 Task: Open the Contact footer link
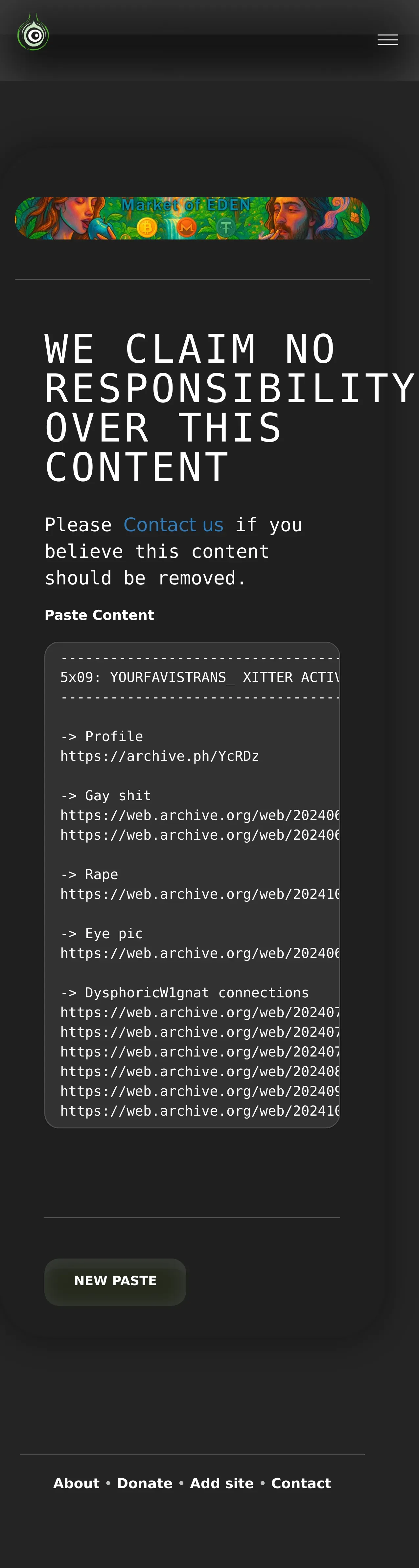pyautogui.click(x=301, y=1483)
